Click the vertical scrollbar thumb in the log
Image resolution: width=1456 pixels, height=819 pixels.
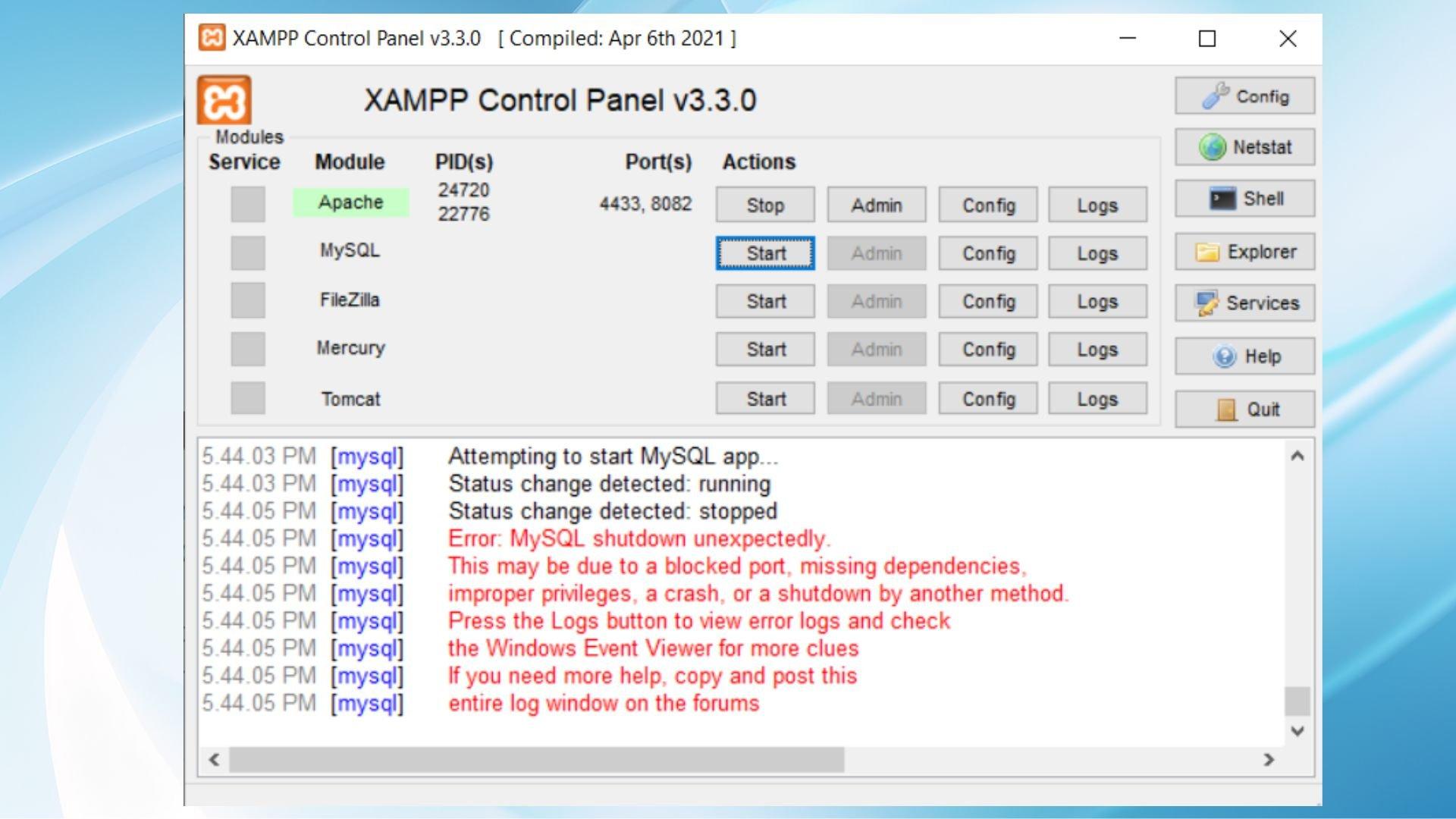1298,701
